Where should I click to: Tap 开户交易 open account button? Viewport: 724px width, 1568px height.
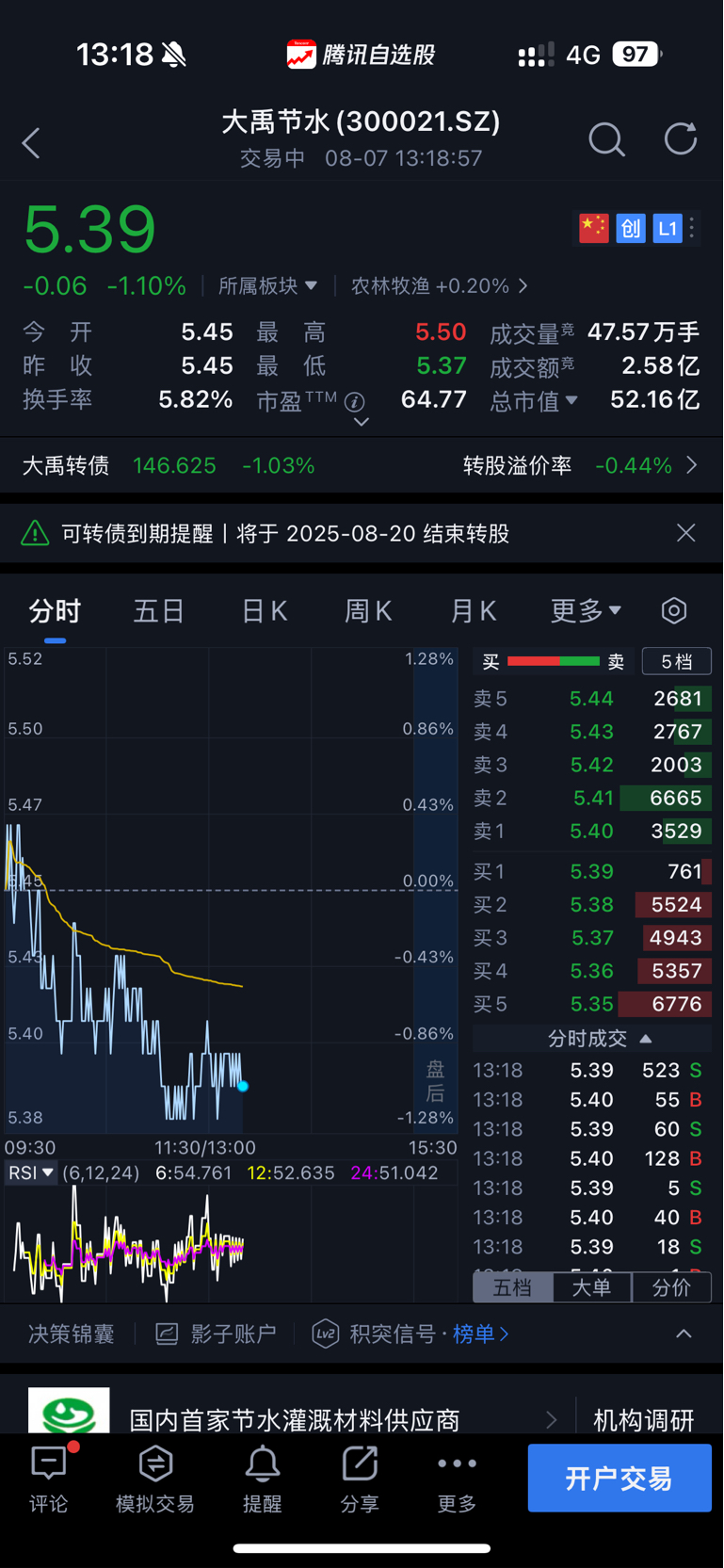(619, 1478)
